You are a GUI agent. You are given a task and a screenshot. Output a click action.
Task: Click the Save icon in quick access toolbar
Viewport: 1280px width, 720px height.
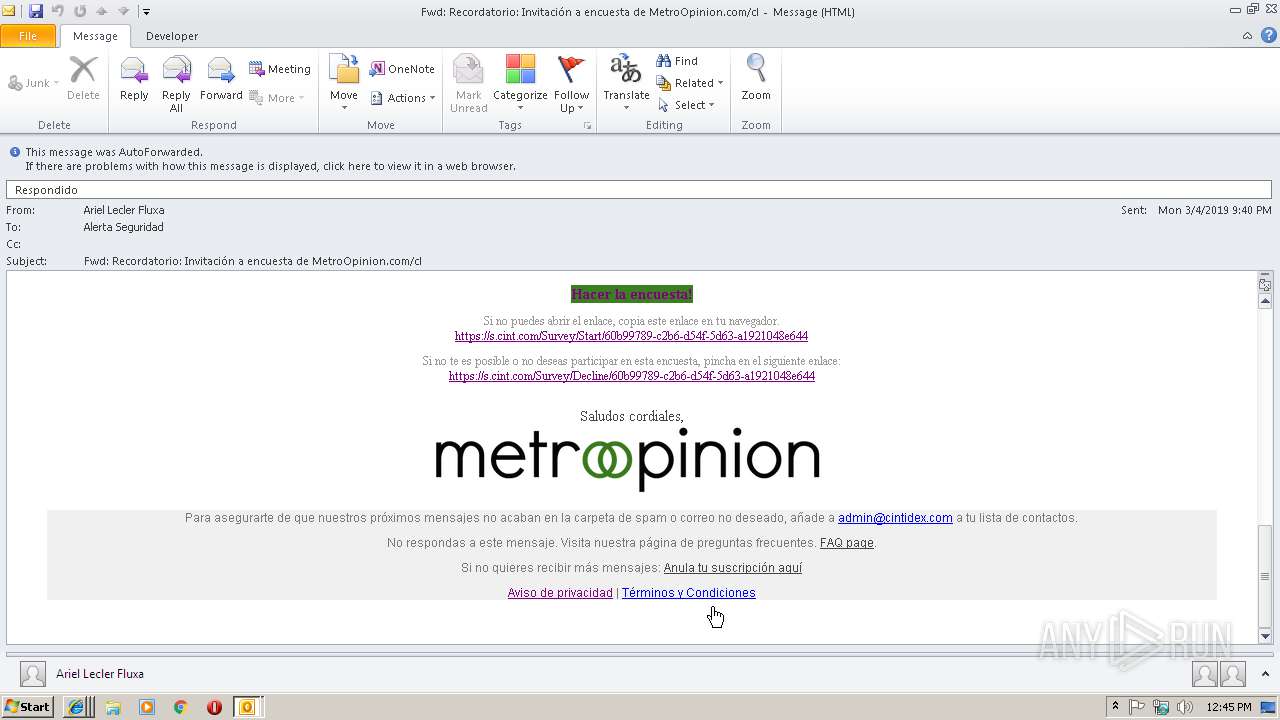click(x=36, y=11)
